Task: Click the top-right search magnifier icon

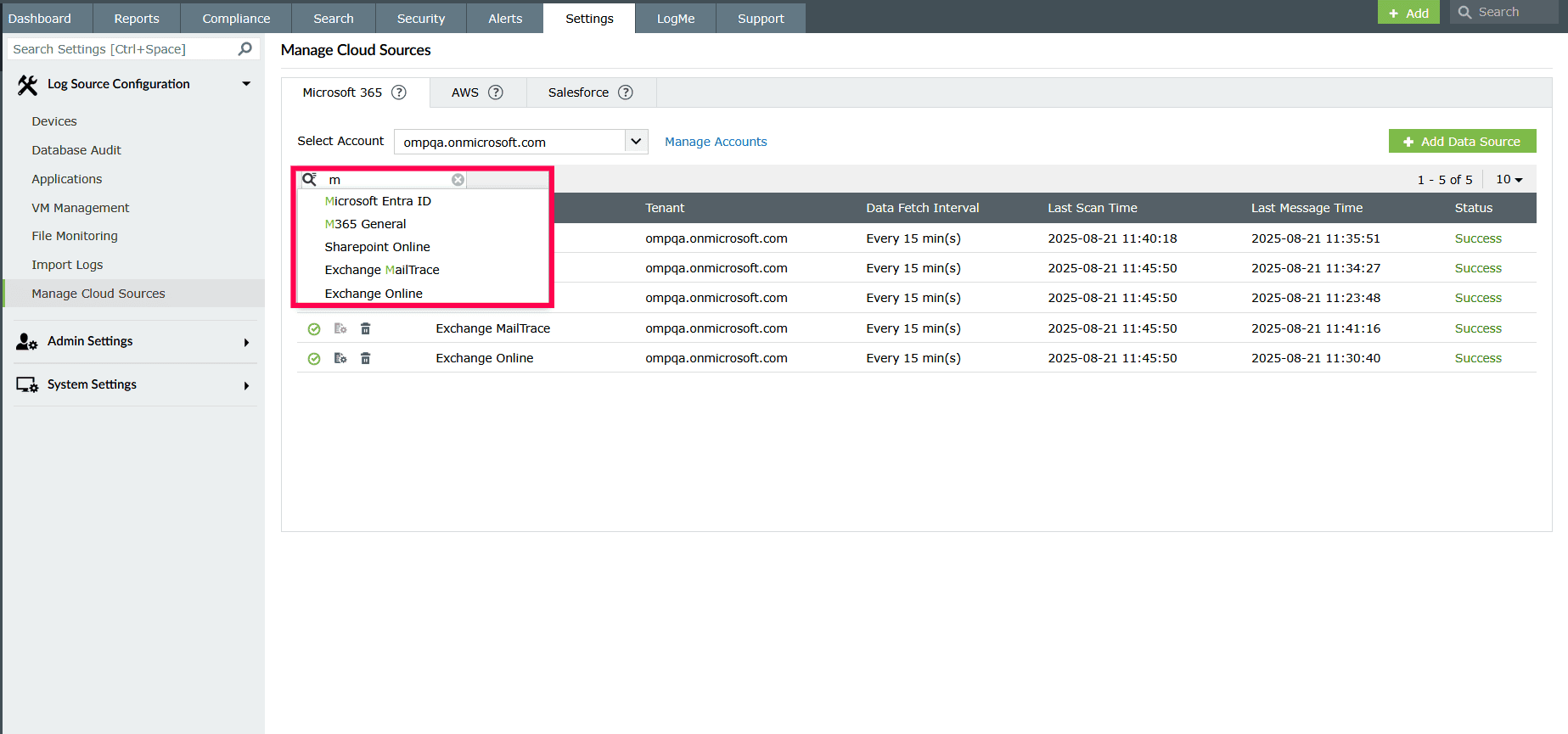Action: [1465, 12]
